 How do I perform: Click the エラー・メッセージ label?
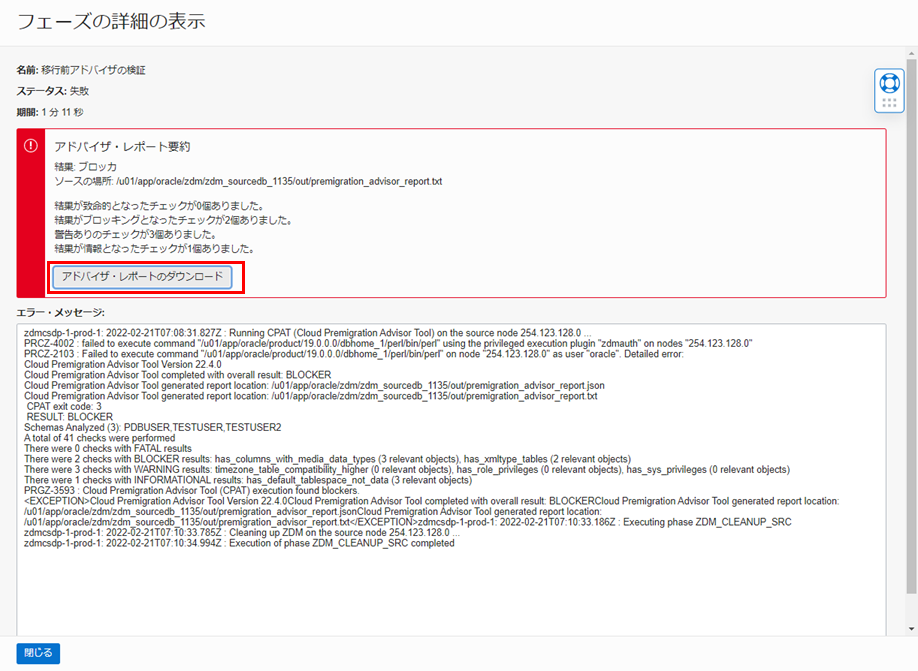point(60,312)
